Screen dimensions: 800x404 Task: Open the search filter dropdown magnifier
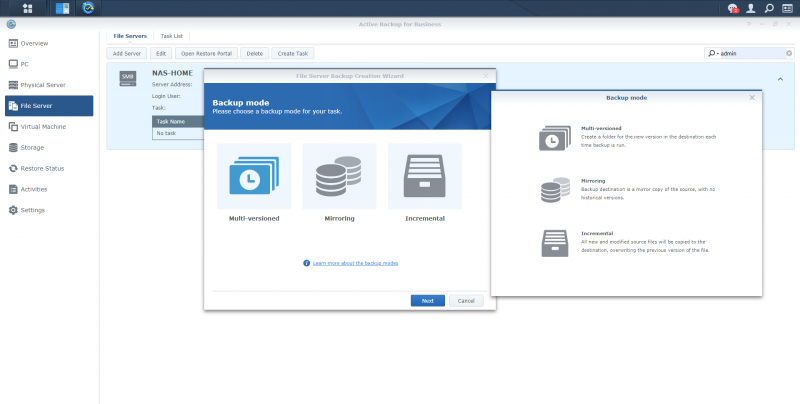713,53
